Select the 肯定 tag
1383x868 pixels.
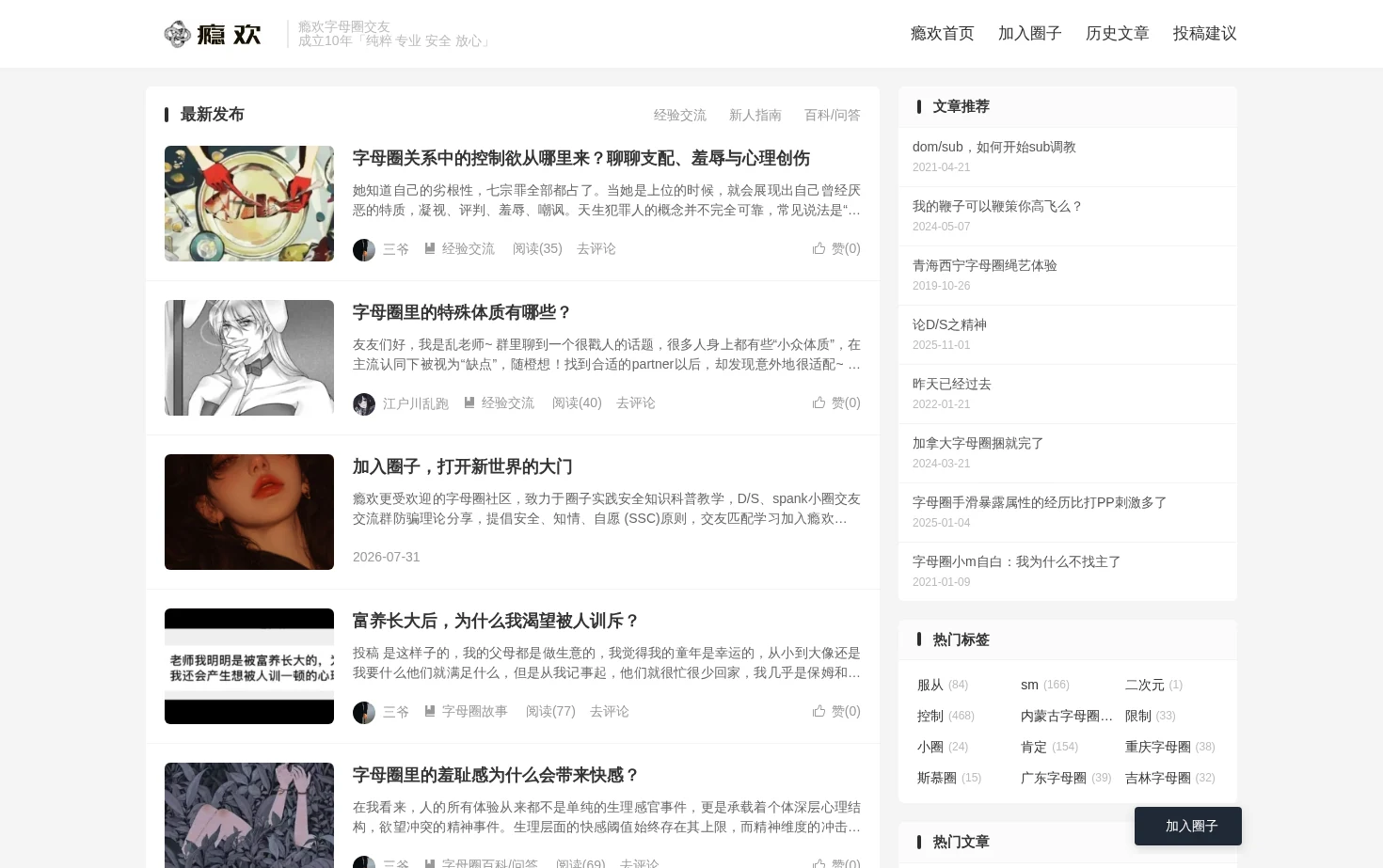tap(1034, 747)
